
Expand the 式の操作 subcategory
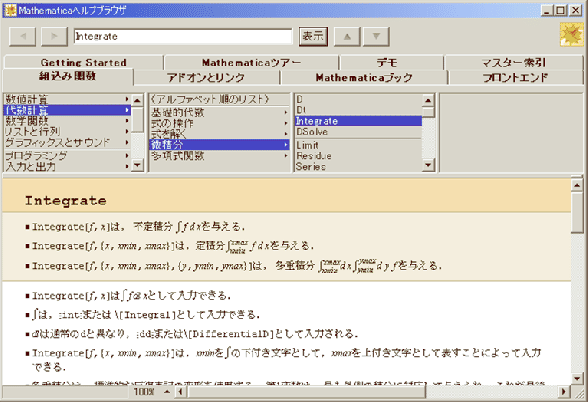pyautogui.click(x=219, y=123)
